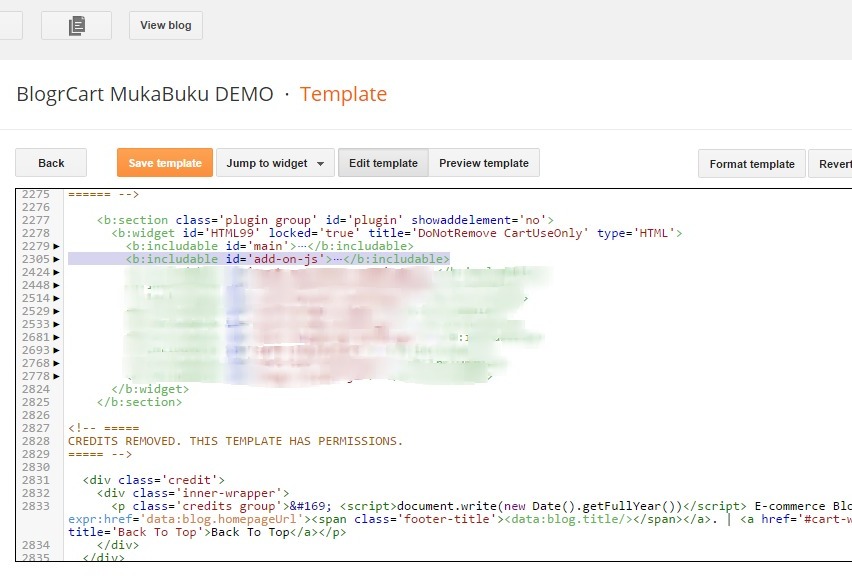Click the <!-- ===== comment start at line 2827
The image size is (852, 583).
pyautogui.click(x=103, y=428)
